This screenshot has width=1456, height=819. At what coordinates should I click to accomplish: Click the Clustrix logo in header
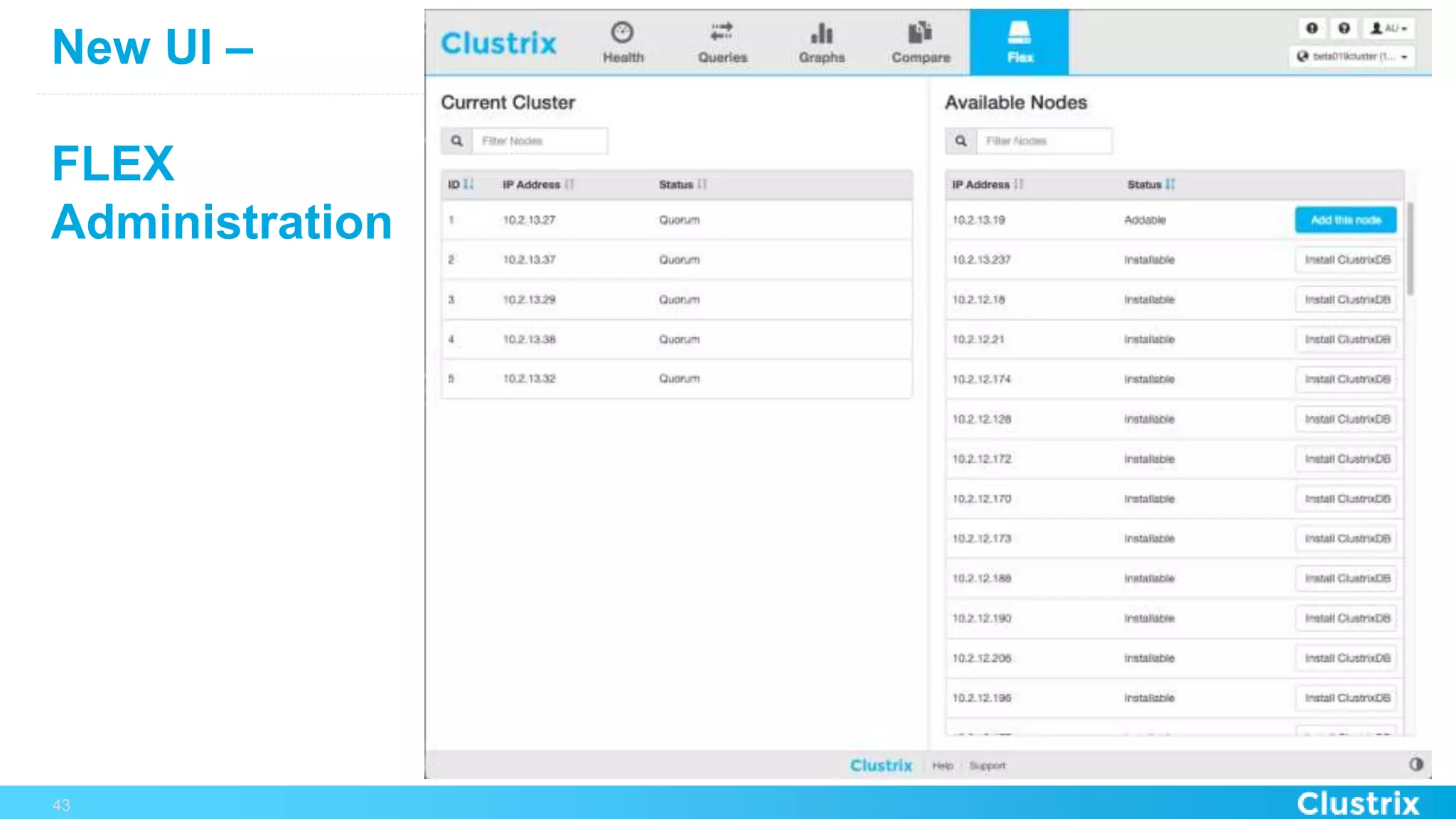pyautogui.click(x=498, y=43)
